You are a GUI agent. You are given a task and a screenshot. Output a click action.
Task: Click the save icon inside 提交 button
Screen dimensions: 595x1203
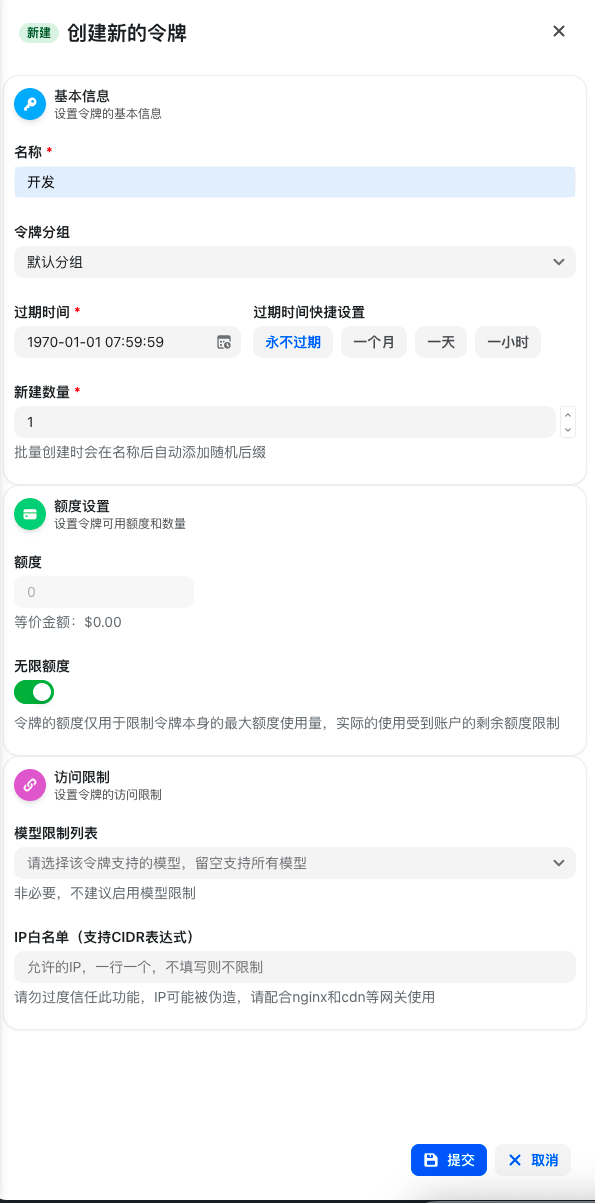pos(428,1160)
